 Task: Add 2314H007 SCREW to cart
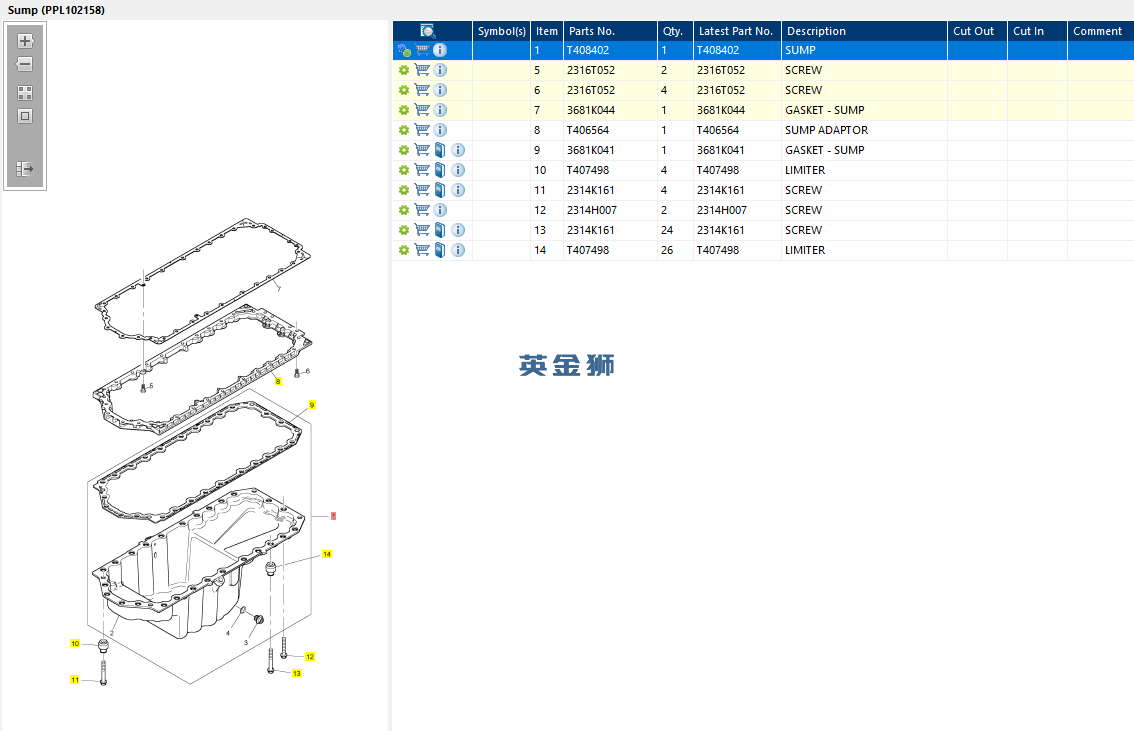point(422,210)
